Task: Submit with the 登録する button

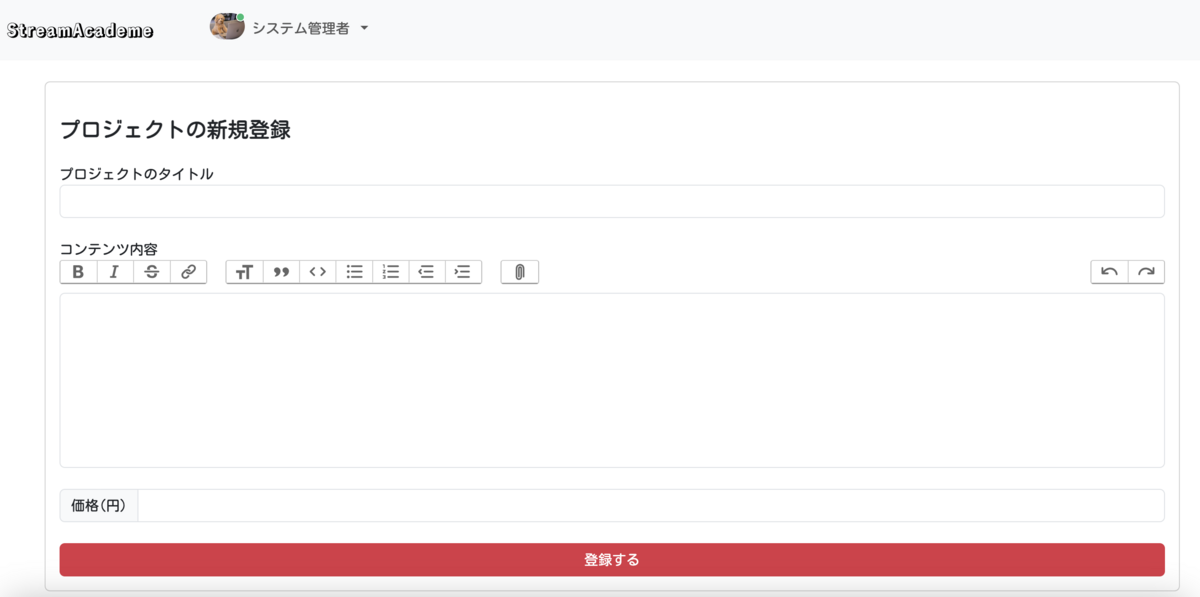Action: tap(612, 560)
